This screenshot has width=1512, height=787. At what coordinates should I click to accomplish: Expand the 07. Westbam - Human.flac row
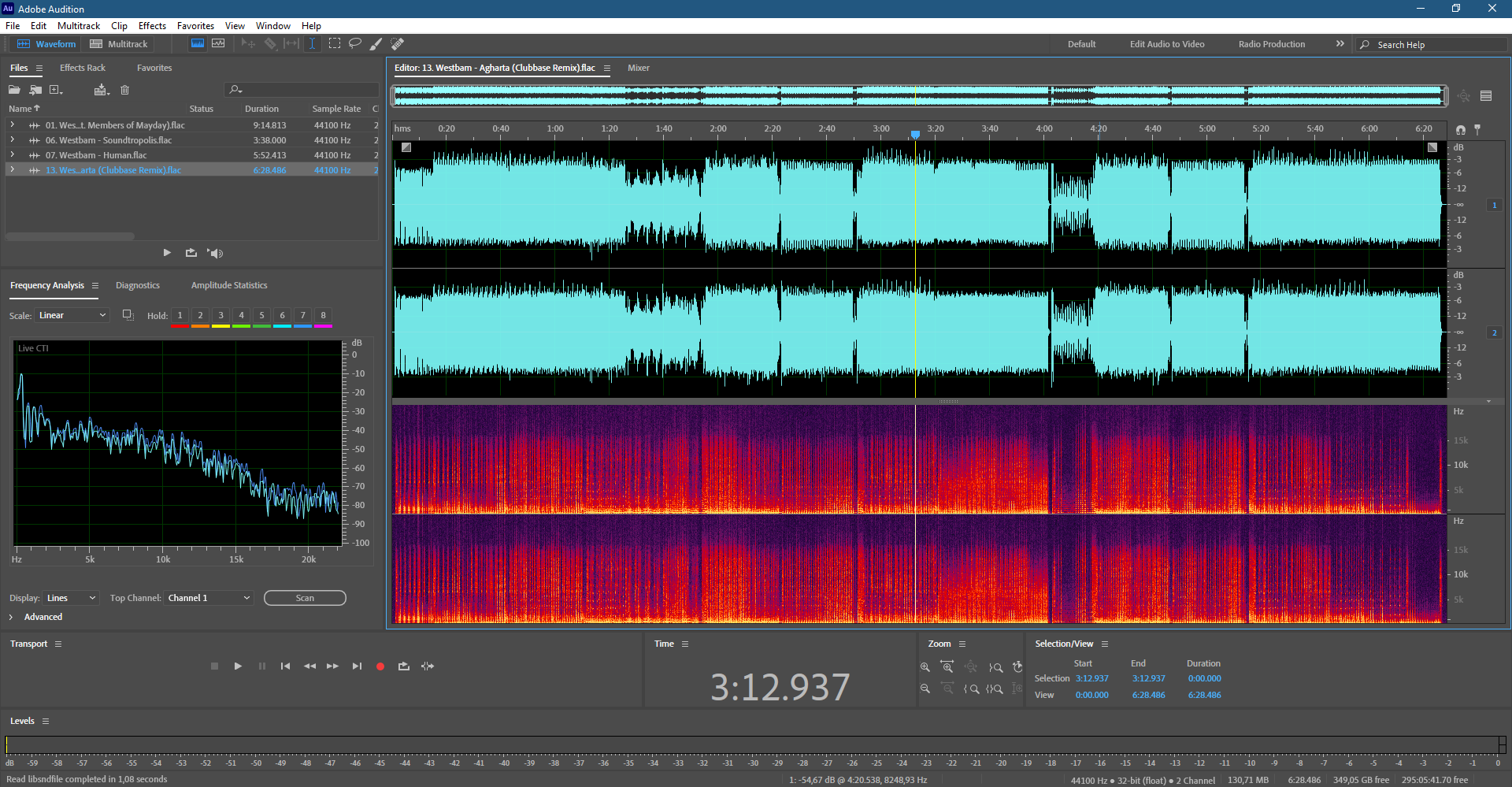coord(12,155)
